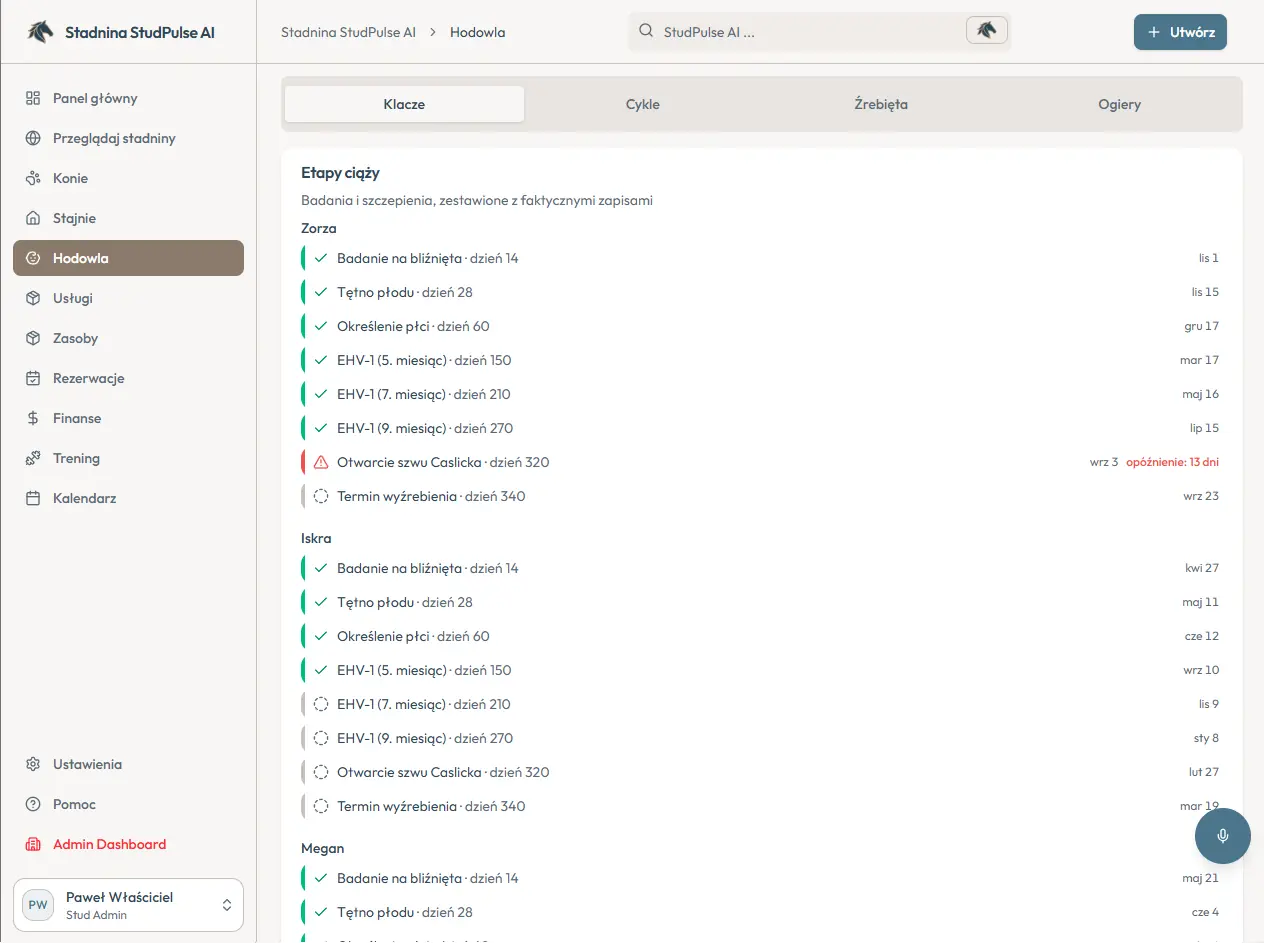Click the globe icon for Przeglądaj stadniny
Screen dimensions: 1264x943
coord(33,138)
